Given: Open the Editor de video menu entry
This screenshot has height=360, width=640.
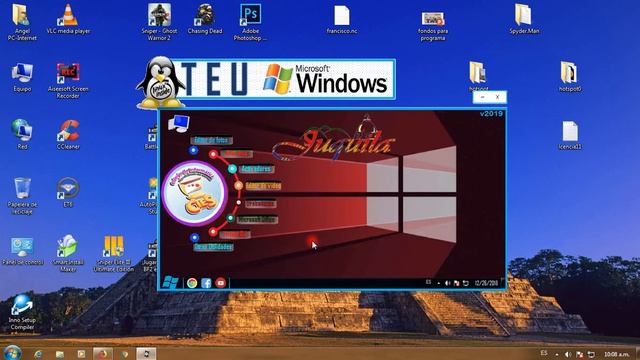Looking at the screenshot, I should [263, 186].
